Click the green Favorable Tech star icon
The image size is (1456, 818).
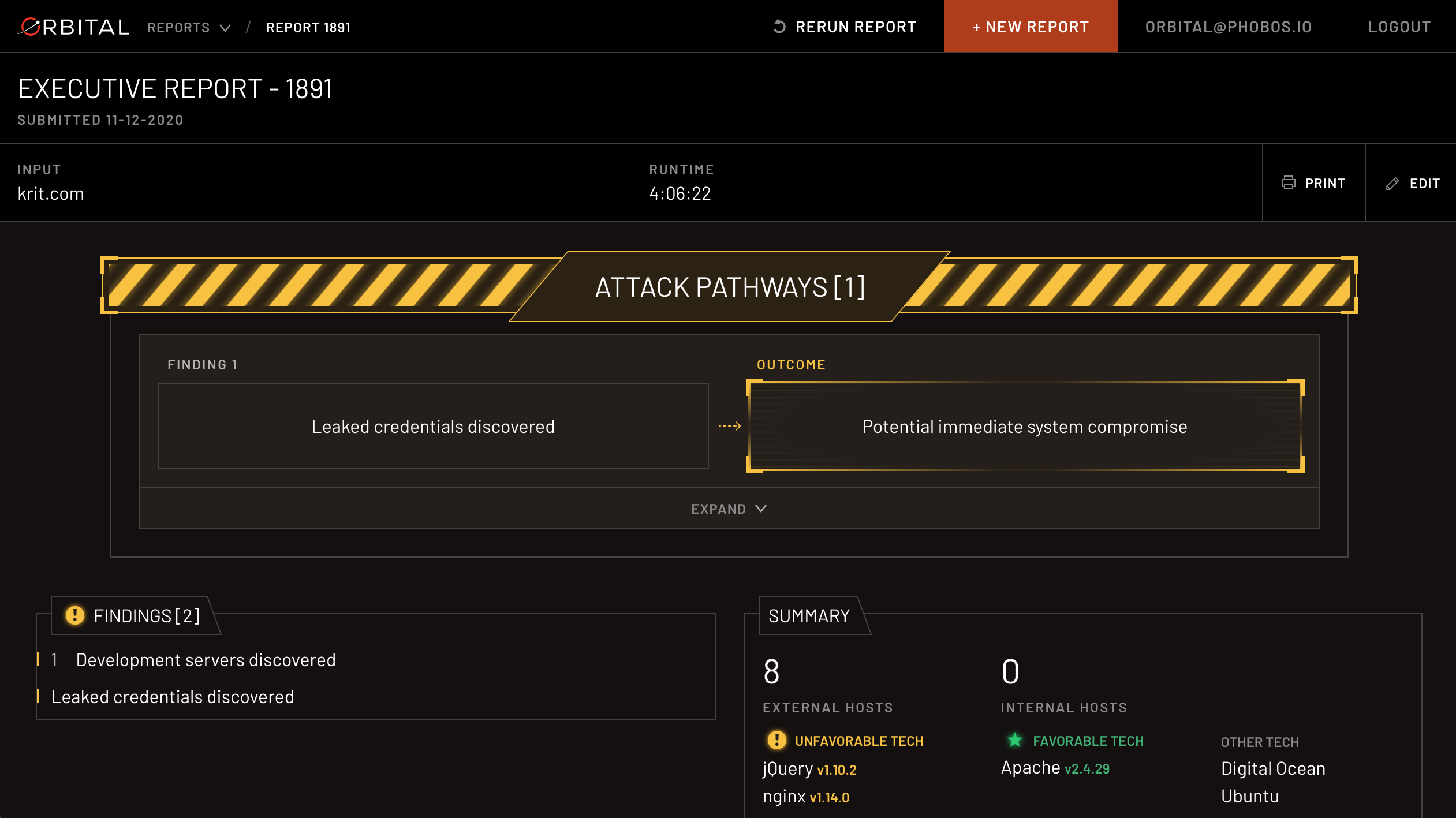1014,740
